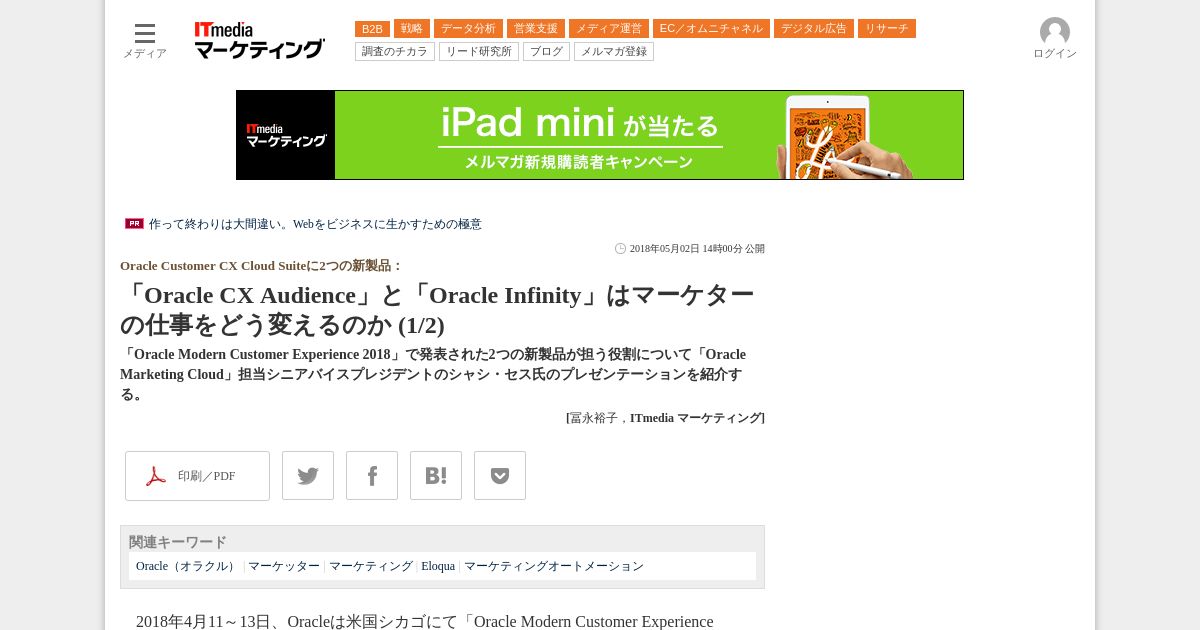Click the マーケティングオートメーション keyword link
This screenshot has width=1200, height=630.
tap(554, 566)
